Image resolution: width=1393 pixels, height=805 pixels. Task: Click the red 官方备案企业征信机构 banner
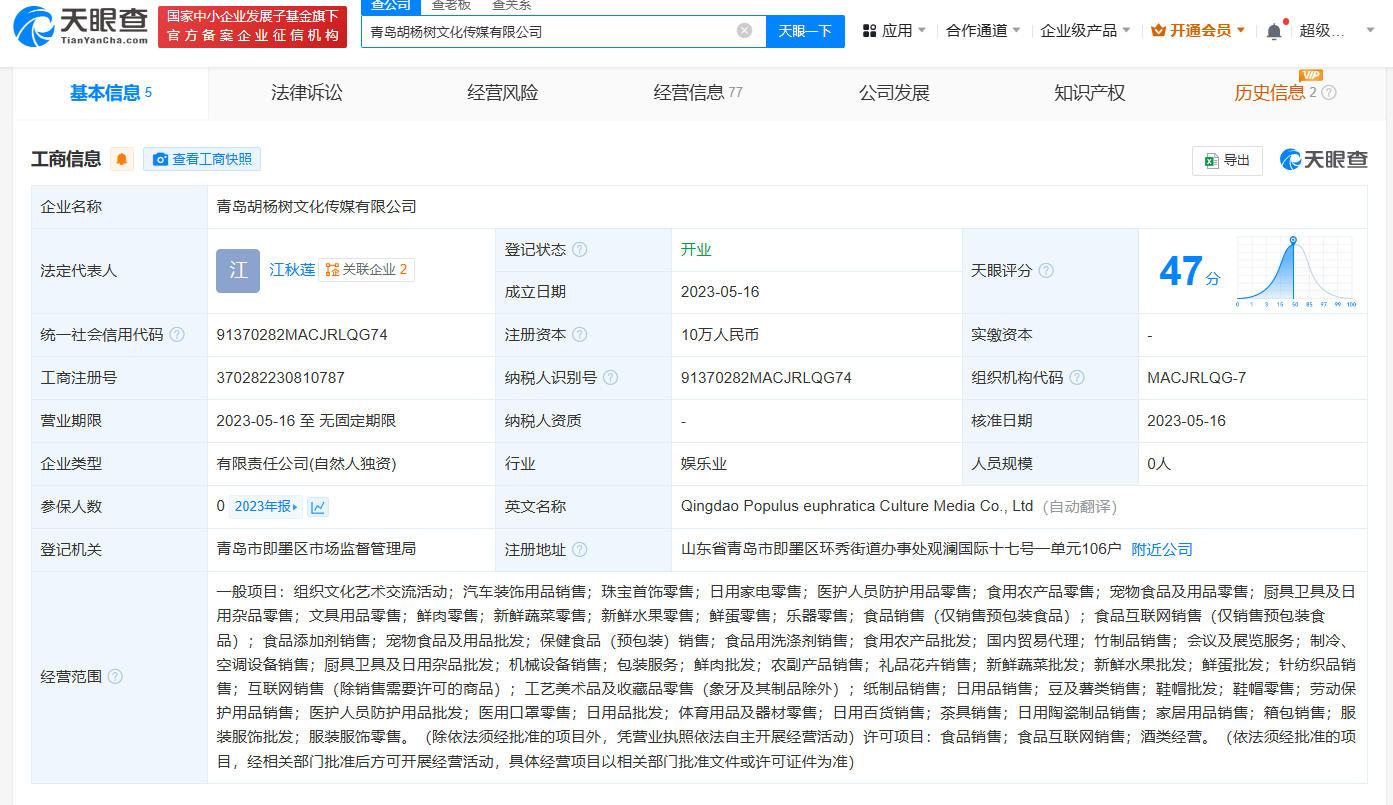253,27
